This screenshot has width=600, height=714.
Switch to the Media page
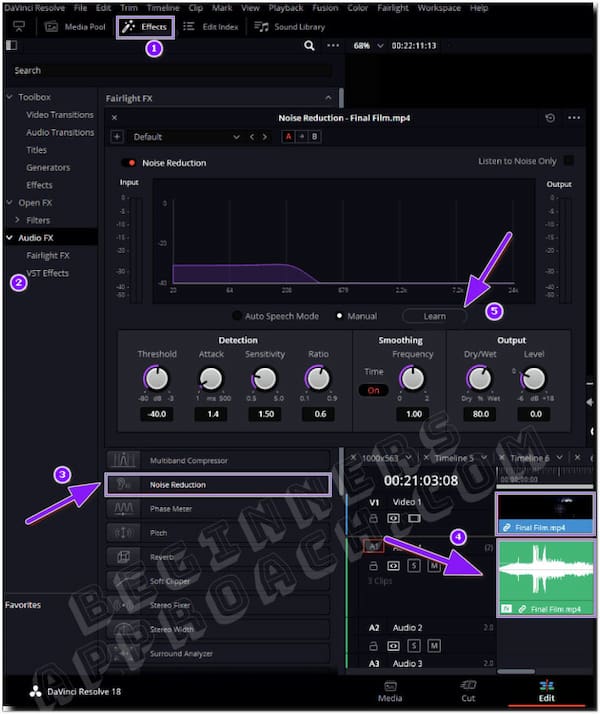[x=390, y=691]
